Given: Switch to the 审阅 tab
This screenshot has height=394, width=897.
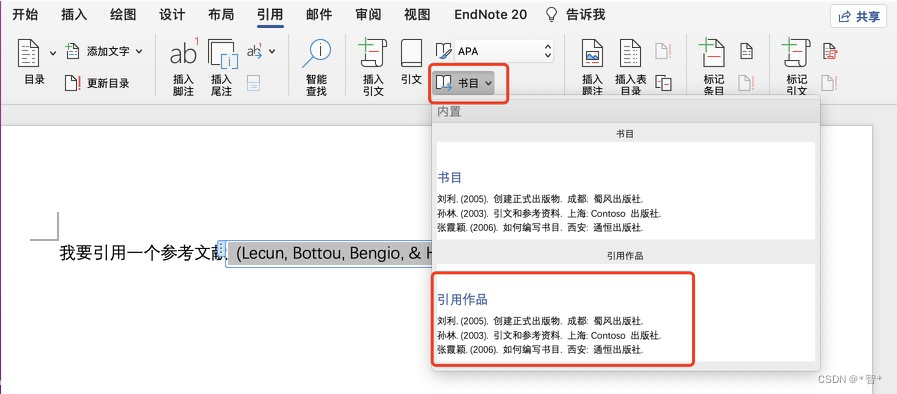Looking at the screenshot, I should (x=368, y=15).
